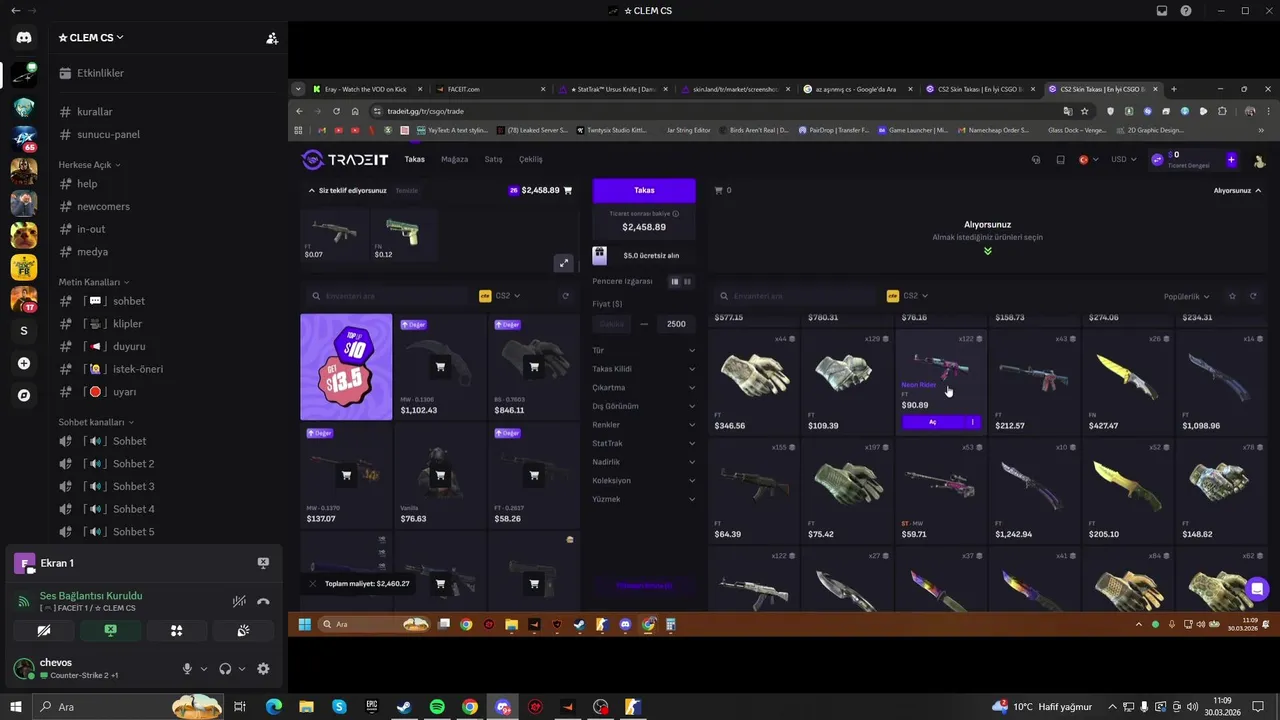This screenshot has width=1280, height=720.
Task: Expand the Takas Kilidi filter
Action: tap(644, 369)
